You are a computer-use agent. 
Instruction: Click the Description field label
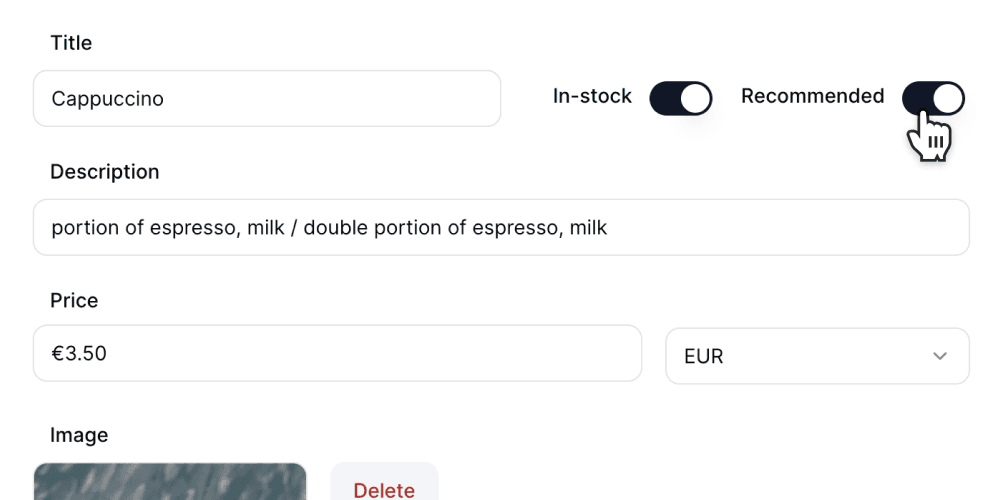(x=104, y=172)
